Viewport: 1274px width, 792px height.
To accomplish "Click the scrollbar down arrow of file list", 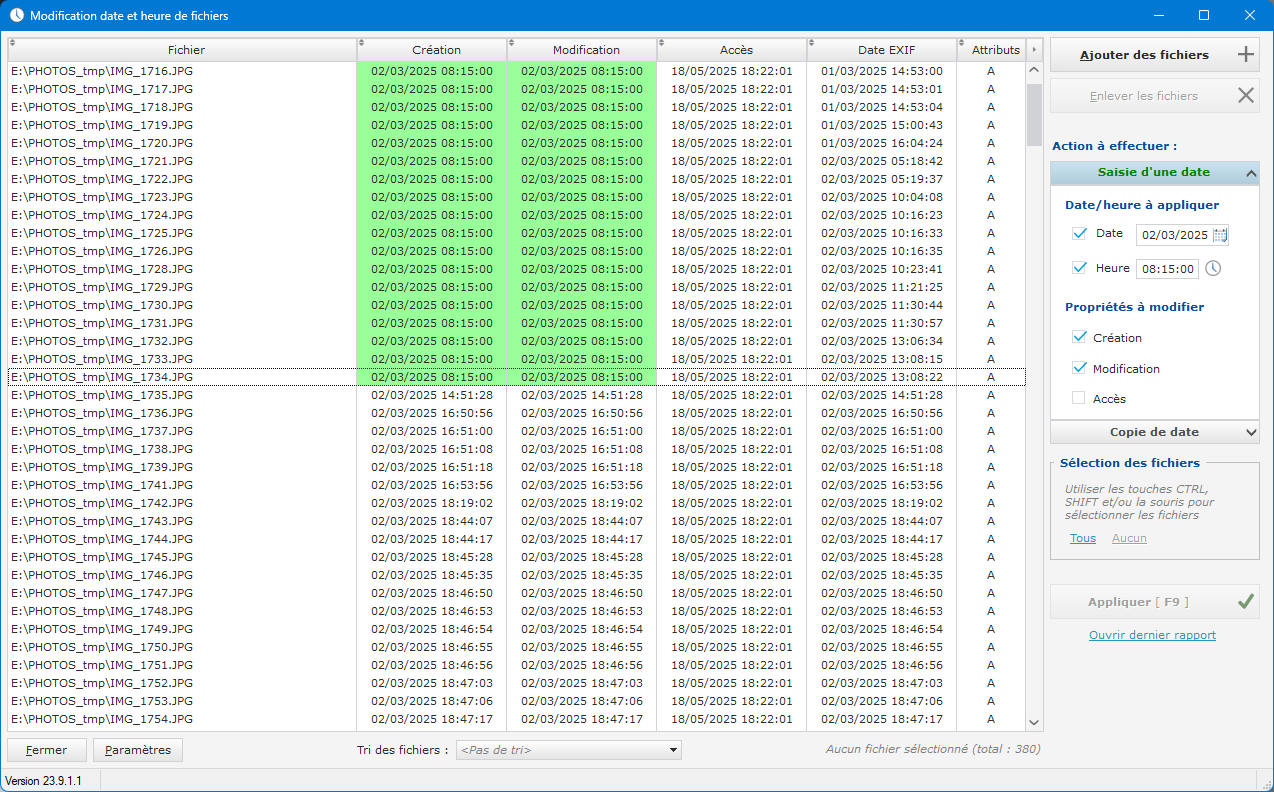I will [x=1034, y=722].
